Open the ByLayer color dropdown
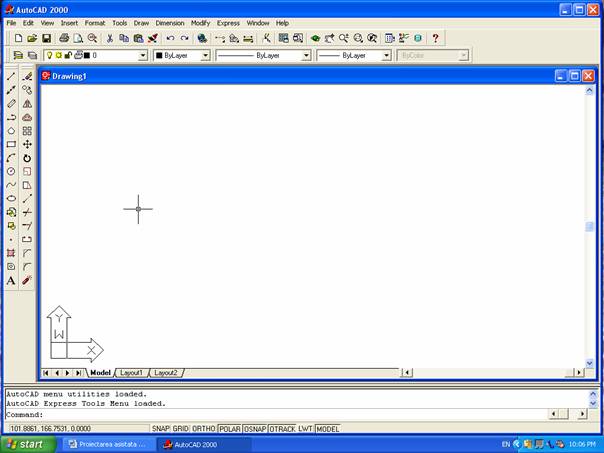The image size is (604, 453). pos(205,56)
